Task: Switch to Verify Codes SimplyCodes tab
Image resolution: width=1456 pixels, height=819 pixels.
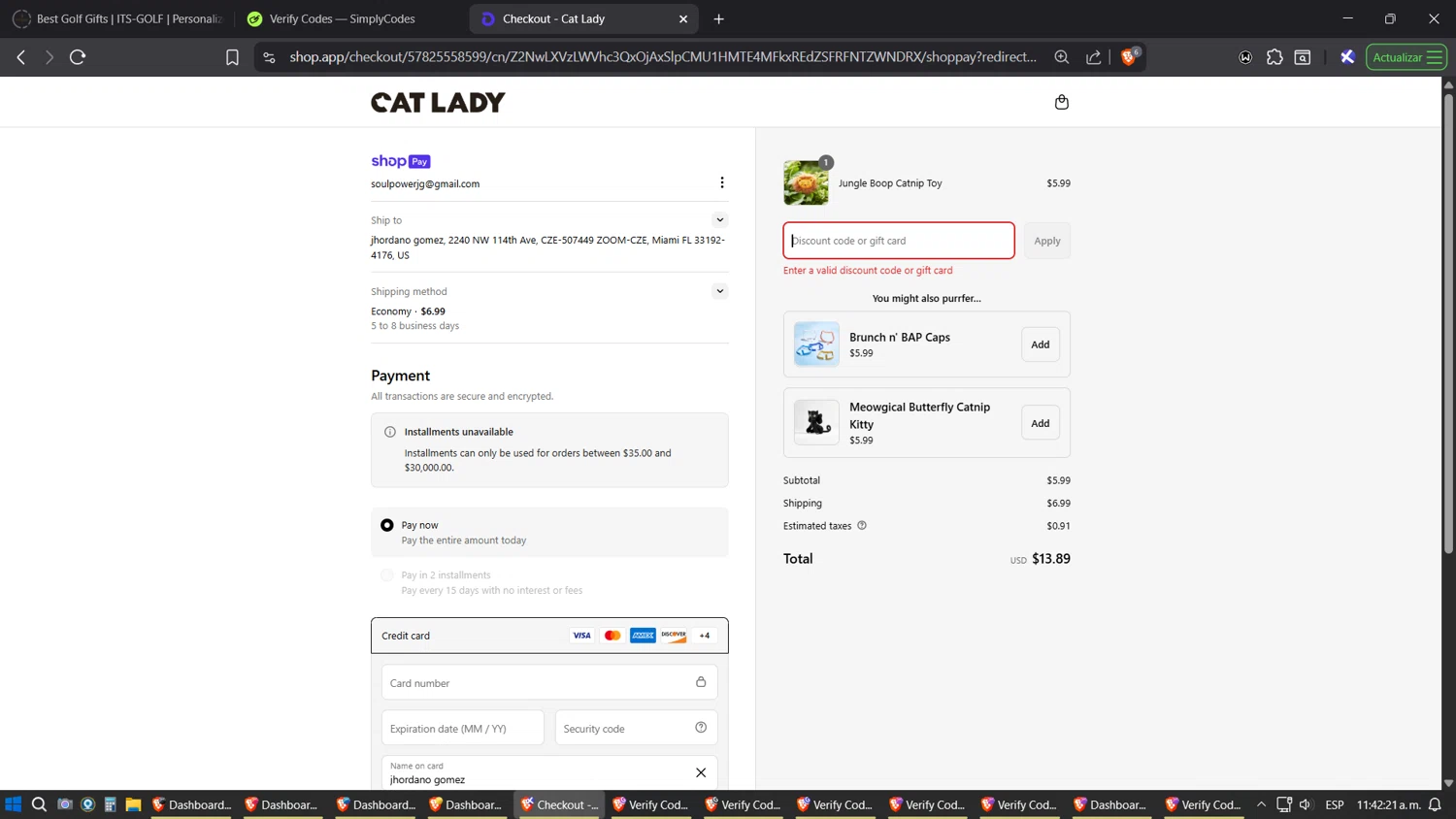Action: 349,18
